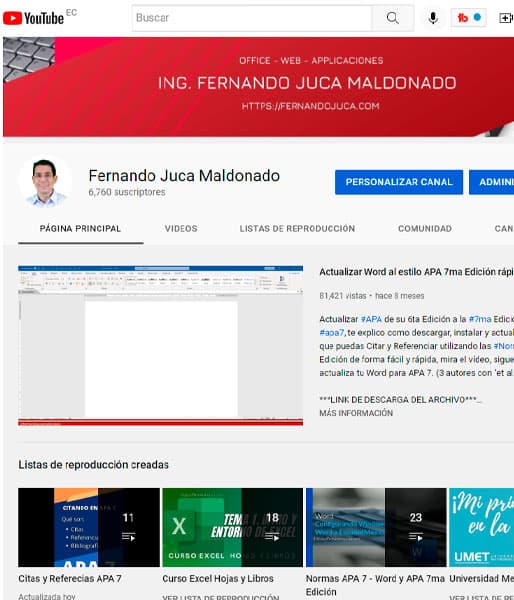Image resolution: width=514 pixels, height=600 pixels.
Task: Open the UMET playlist thumbnail
Action: click(481, 527)
